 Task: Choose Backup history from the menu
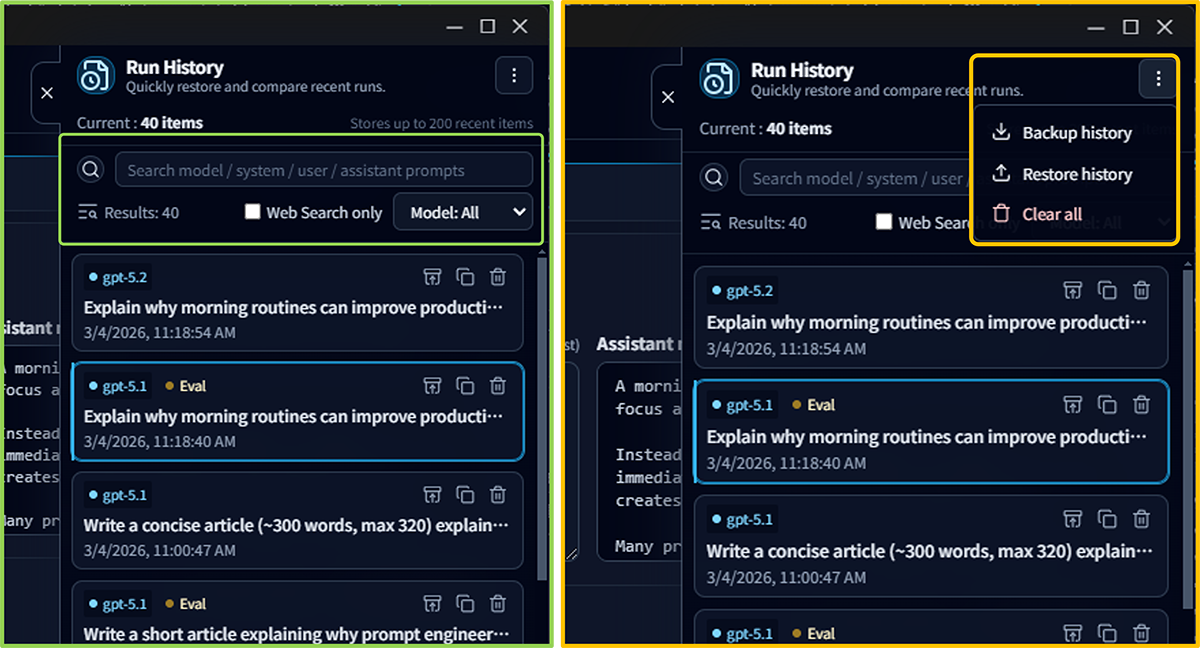tap(1076, 133)
